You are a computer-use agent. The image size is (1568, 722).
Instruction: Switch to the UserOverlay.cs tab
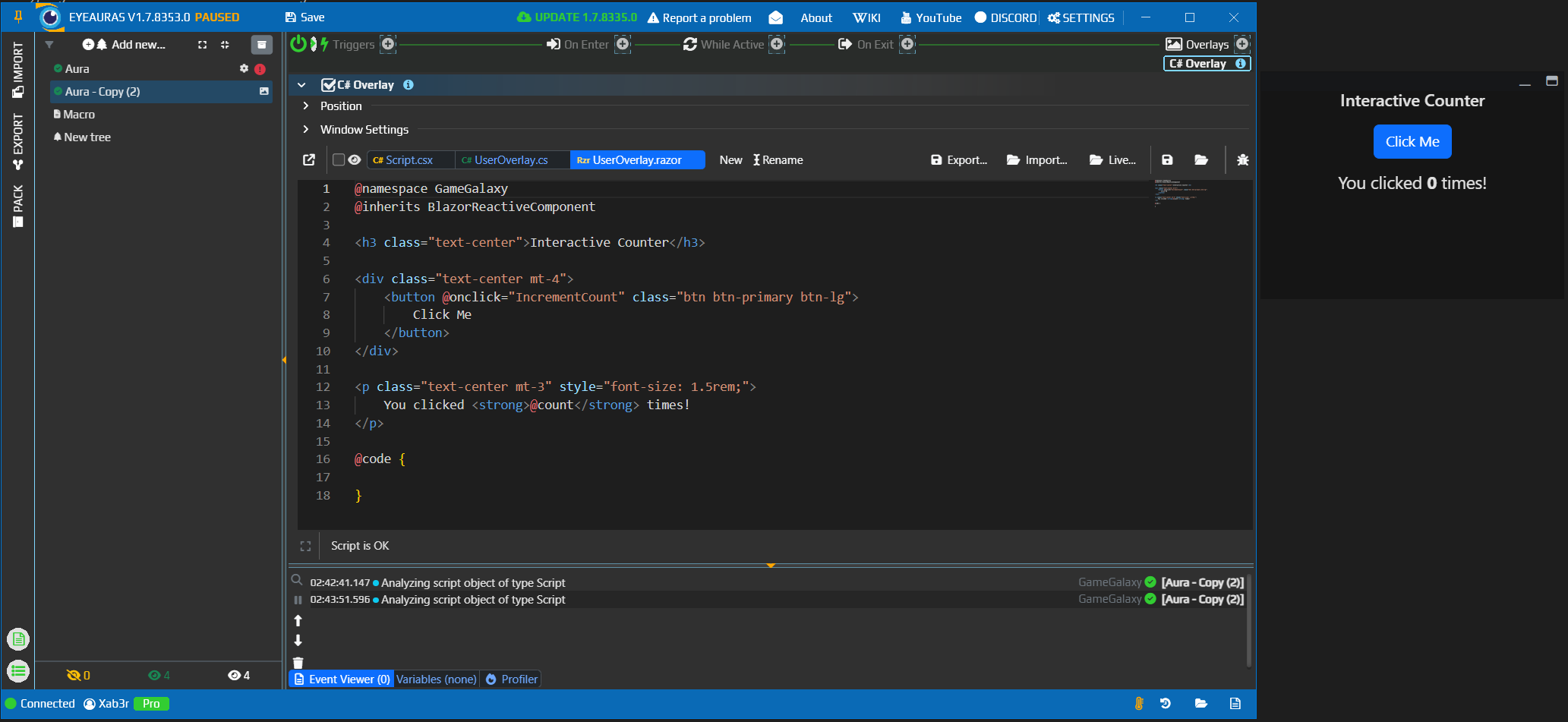(513, 159)
